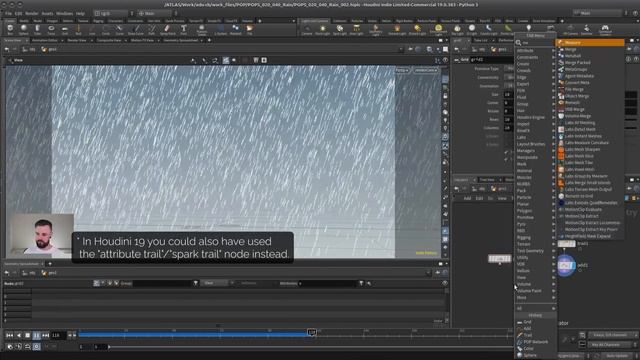Click the blue cached timeline bar
640x360 pixels.
(x=193, y=335)
